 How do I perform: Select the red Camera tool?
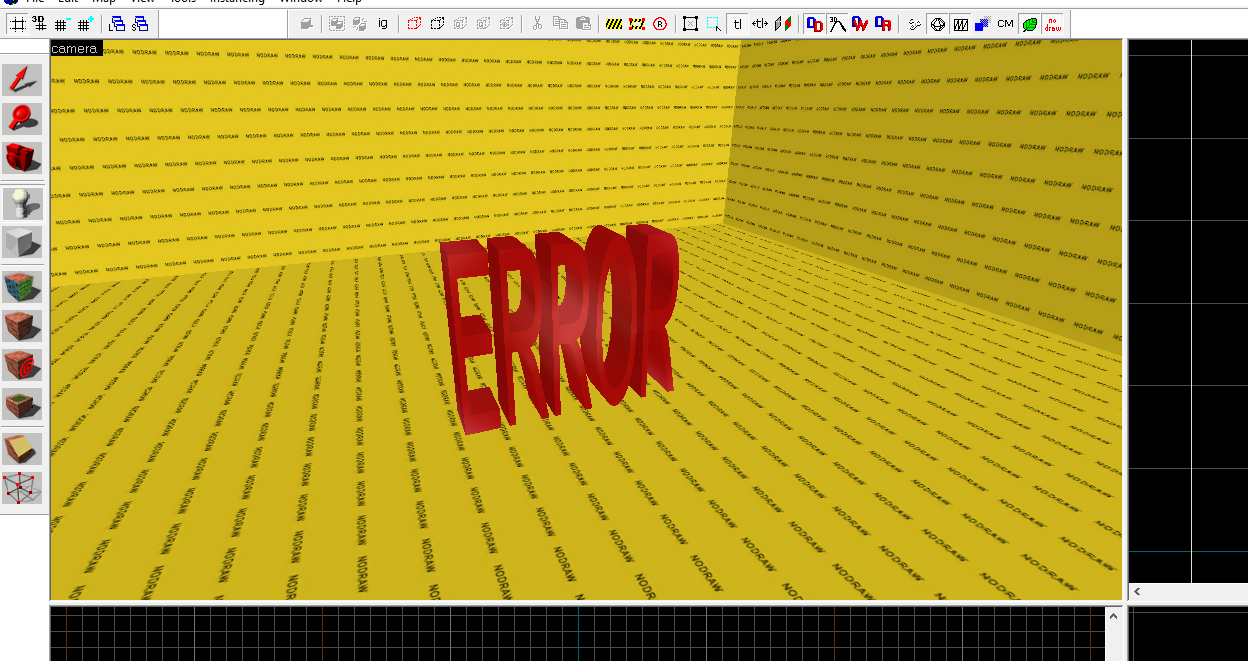point(22,157)
